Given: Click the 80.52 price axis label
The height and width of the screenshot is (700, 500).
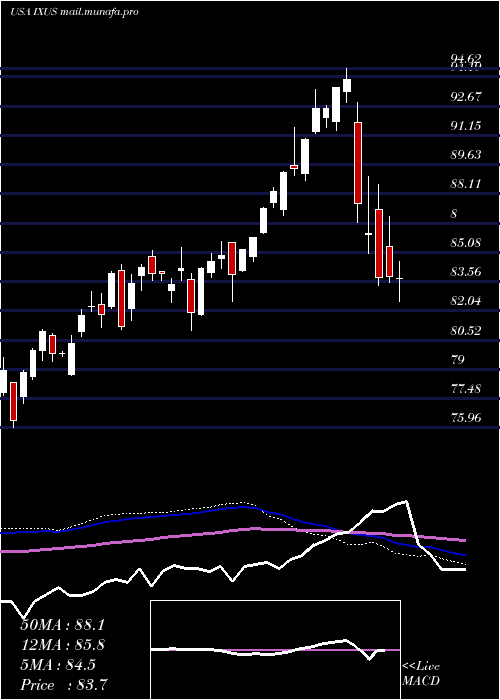Looking at the screenshot, I should (466, 331).
